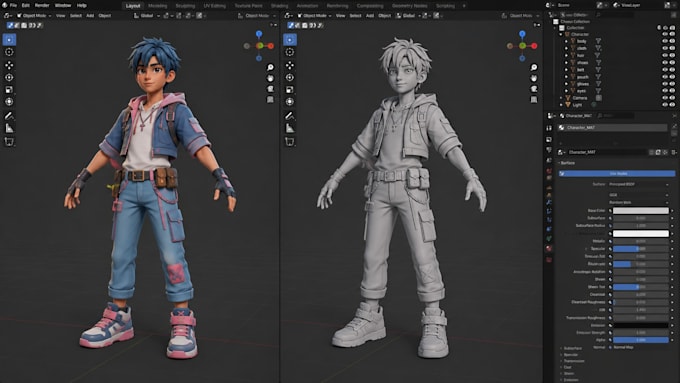The width and height of the screenshot is (680, 383).
Task: Click navigation gizmo red axis, right viewport
Action: tap(534, 46)
